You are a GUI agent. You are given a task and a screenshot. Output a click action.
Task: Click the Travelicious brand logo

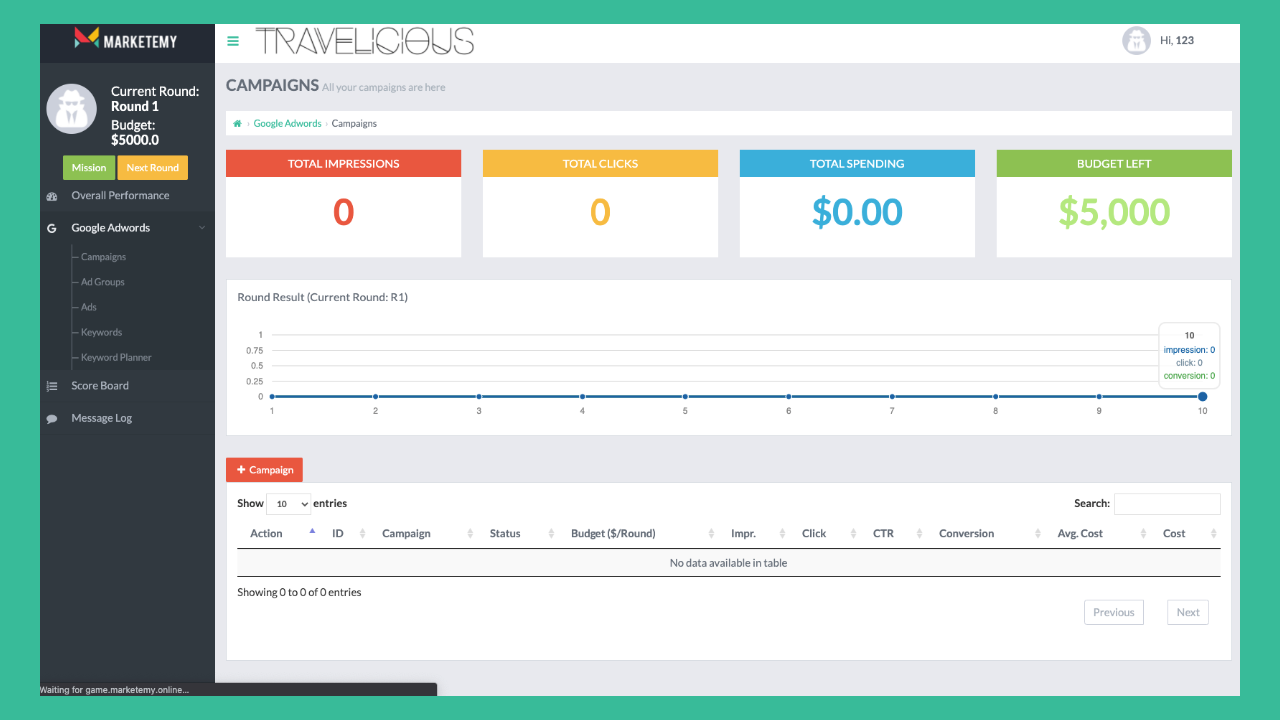click(365, 41)
